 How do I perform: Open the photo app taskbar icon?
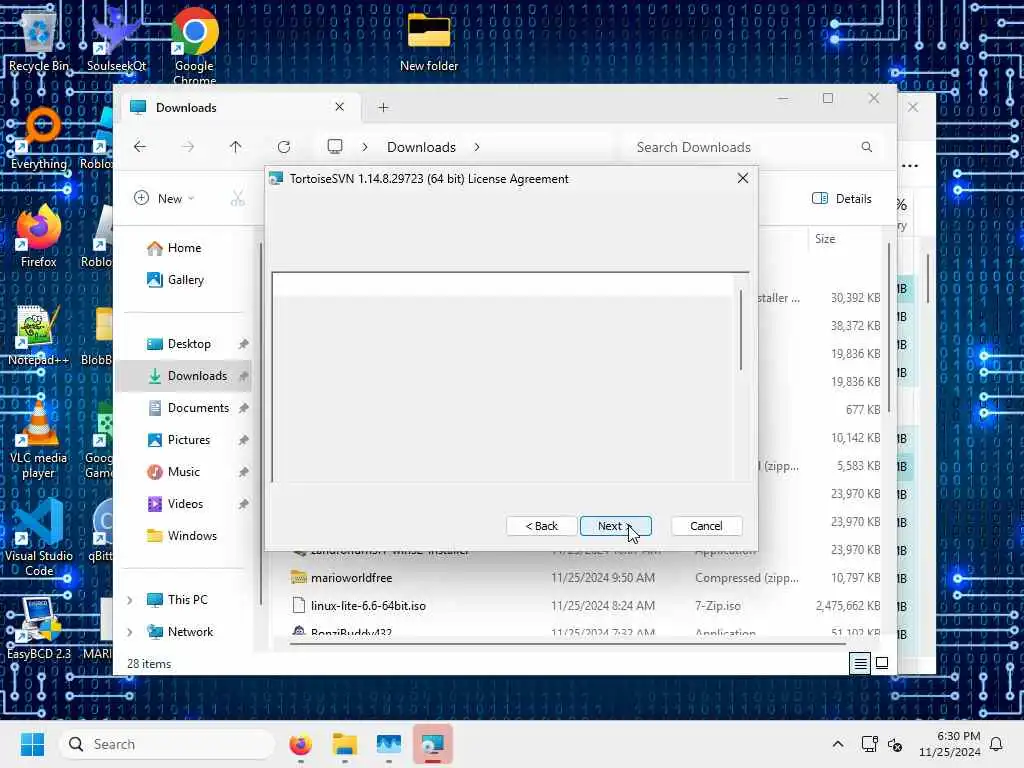pyautogui.click(x=389, y=744)
